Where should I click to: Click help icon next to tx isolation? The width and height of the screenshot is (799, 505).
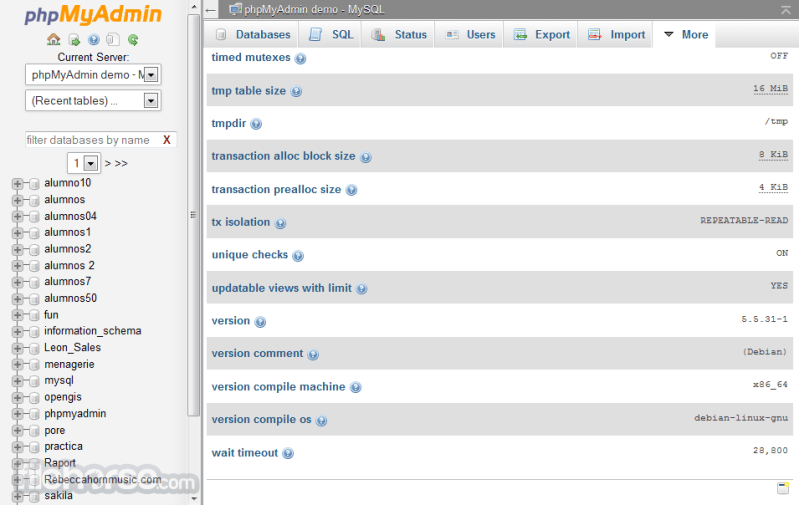point(280,223)
